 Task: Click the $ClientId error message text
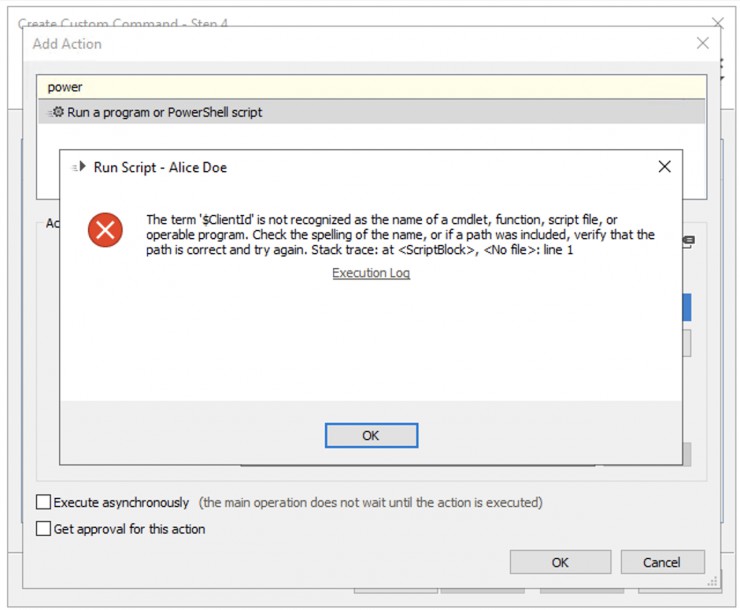(x=400, y=234)
